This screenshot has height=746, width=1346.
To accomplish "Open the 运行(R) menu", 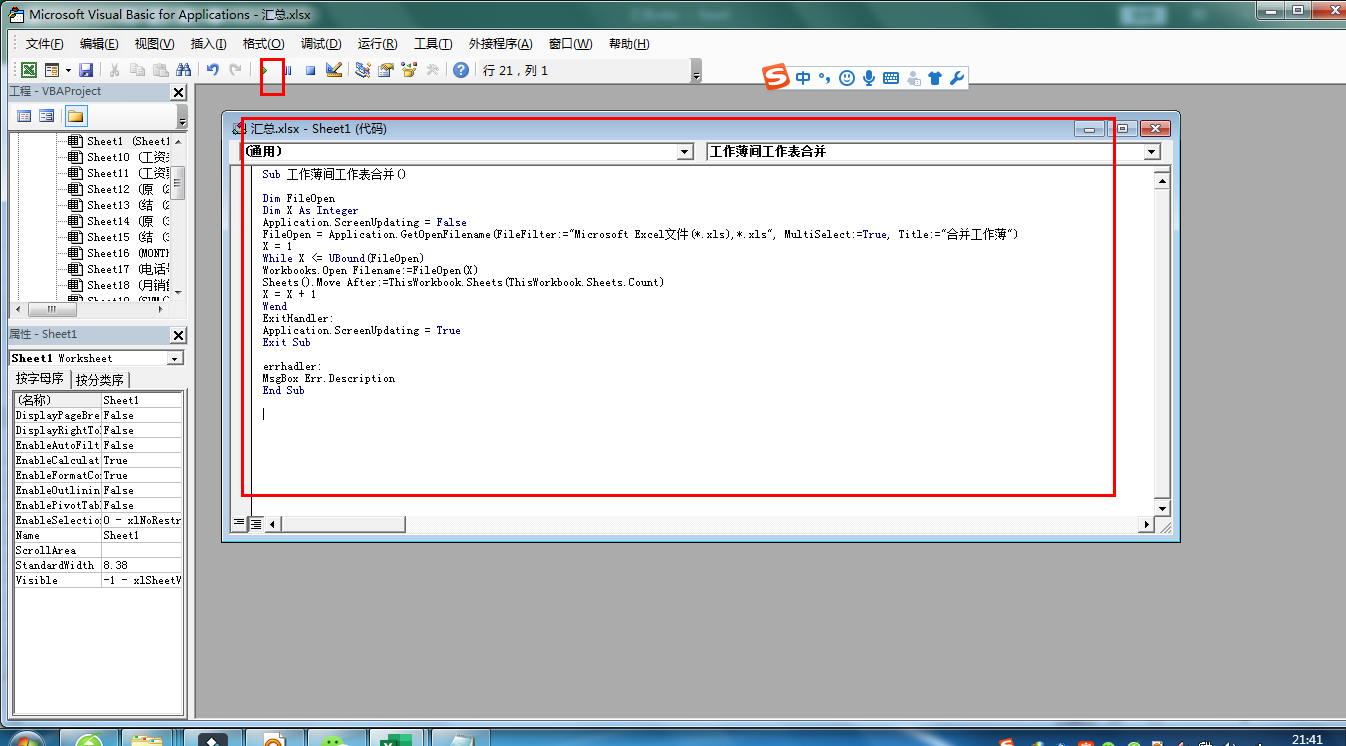I will pyautogui.click(x=377, y=44).
